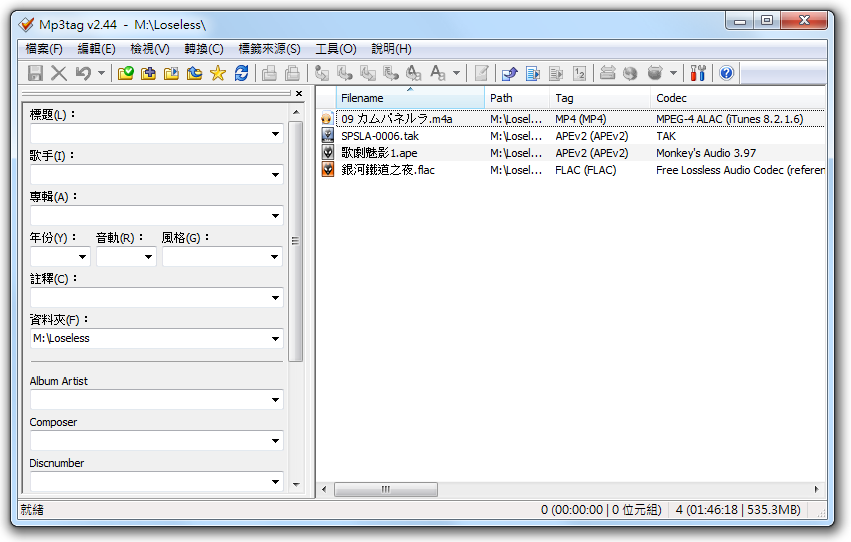The image size is (851, 542).
Task: Open the 編輯(E) menu
Action: click(97, 49)
